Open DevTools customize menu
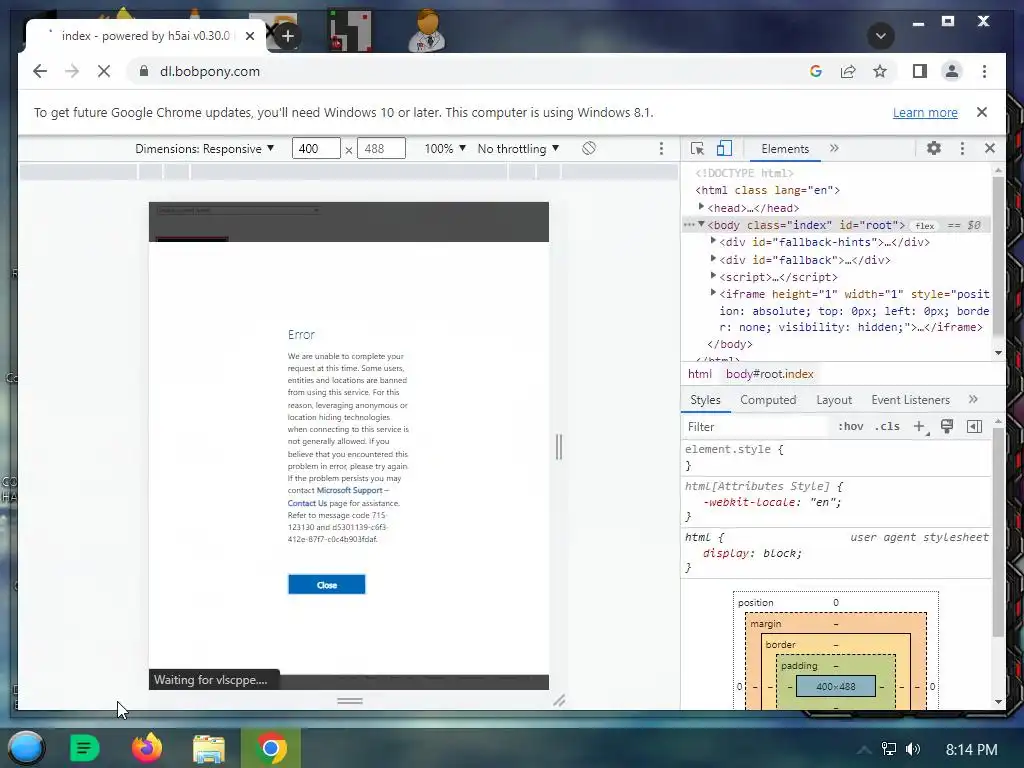The height and width of the screenshot is (768, 1024). (x=962, y=149)
